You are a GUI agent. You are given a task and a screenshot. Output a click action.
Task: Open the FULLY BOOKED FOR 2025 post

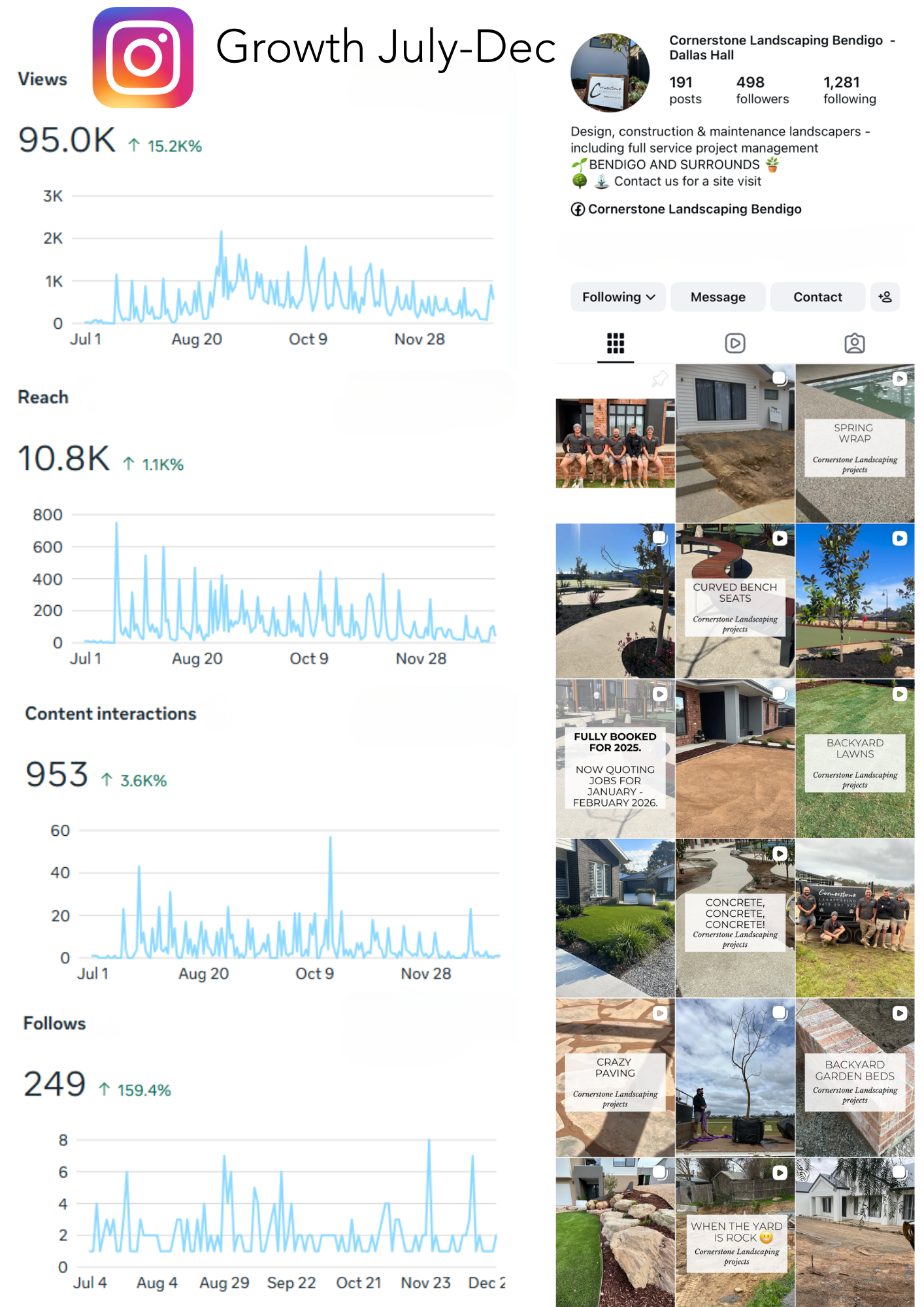[615, 759]
